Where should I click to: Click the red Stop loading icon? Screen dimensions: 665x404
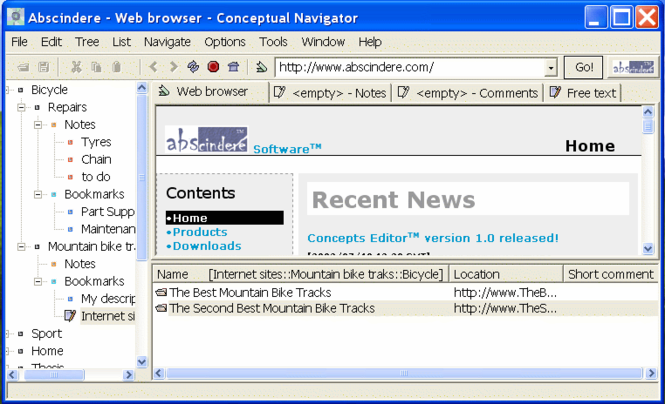click(213, 67)
